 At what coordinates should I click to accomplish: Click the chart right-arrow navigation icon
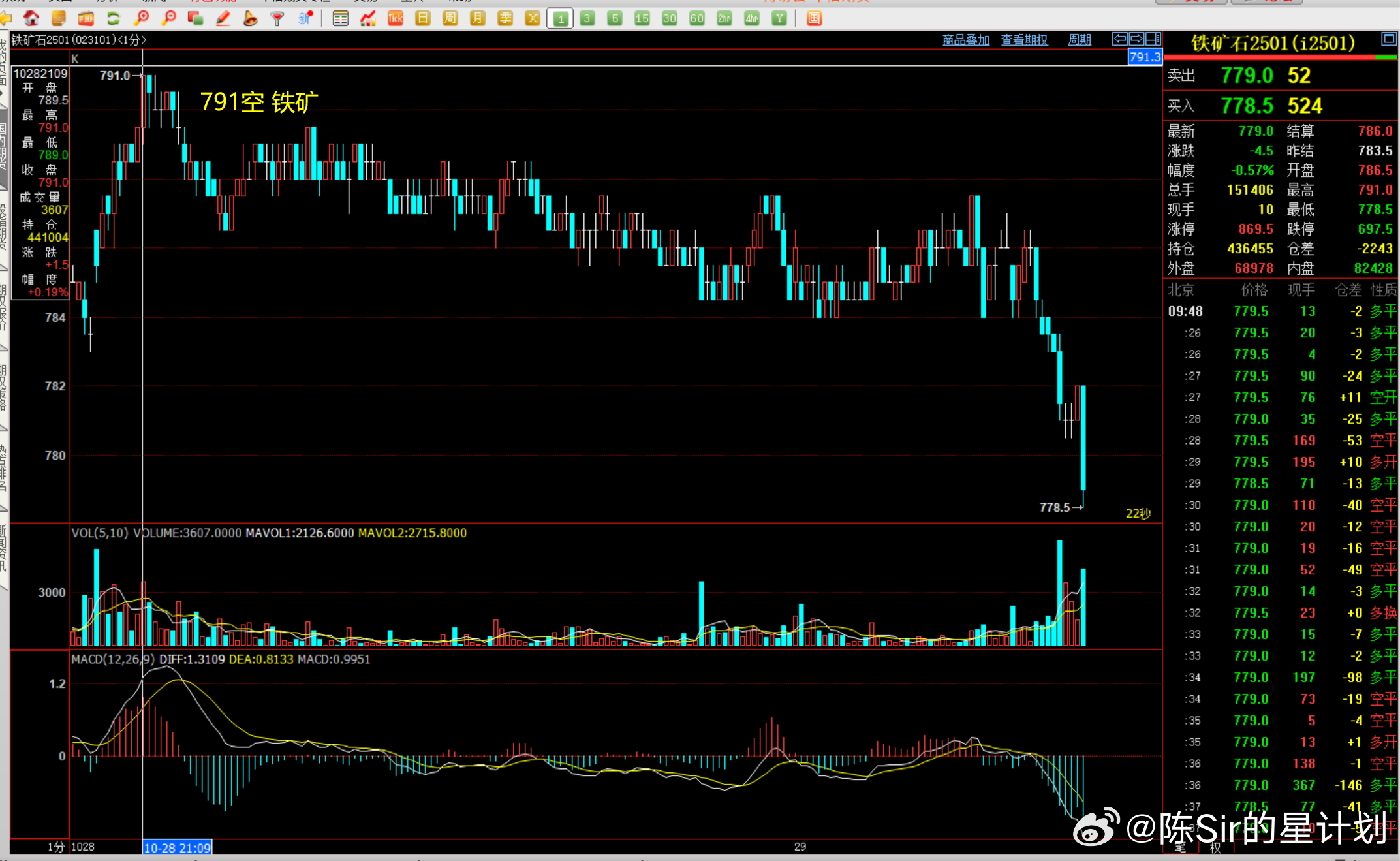click(1136, 39)
